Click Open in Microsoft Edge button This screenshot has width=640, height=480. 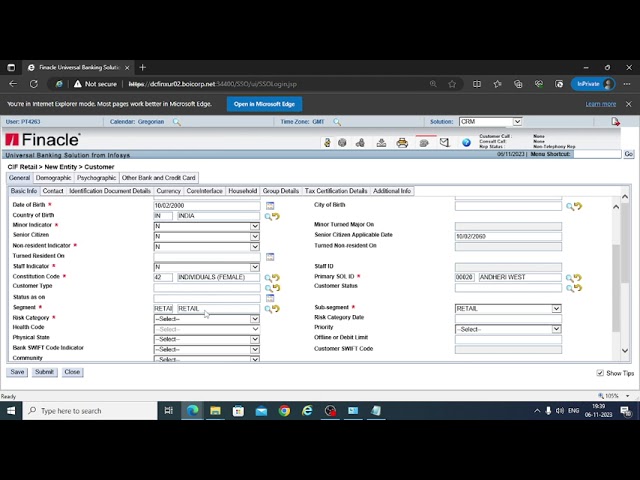pyautogui.click(x=264, y=104)
